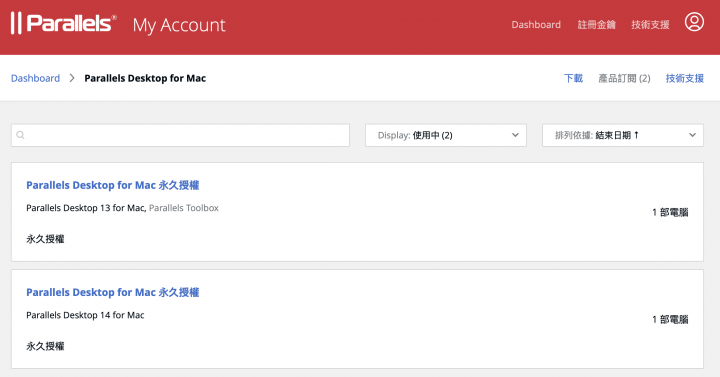Open Dashboard in the red header
720x377 pixels.
[x=536, y=24]
